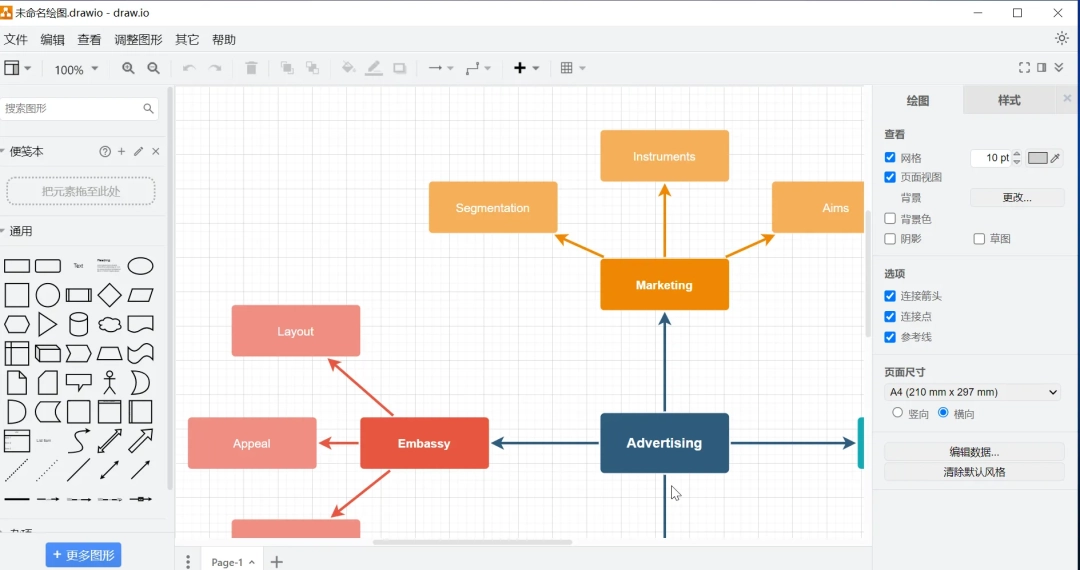Click the line color pencil icon
Image resolution: width=1080 pixels, height=570 pixels.
374,68
